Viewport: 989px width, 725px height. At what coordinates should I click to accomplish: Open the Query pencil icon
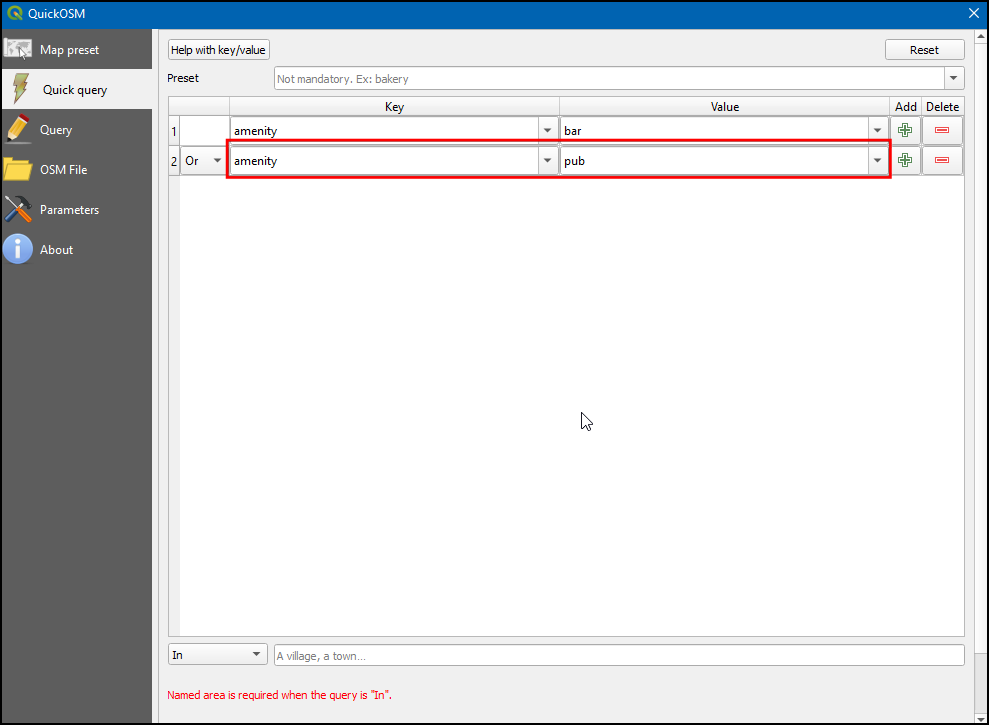pos(18,129)
